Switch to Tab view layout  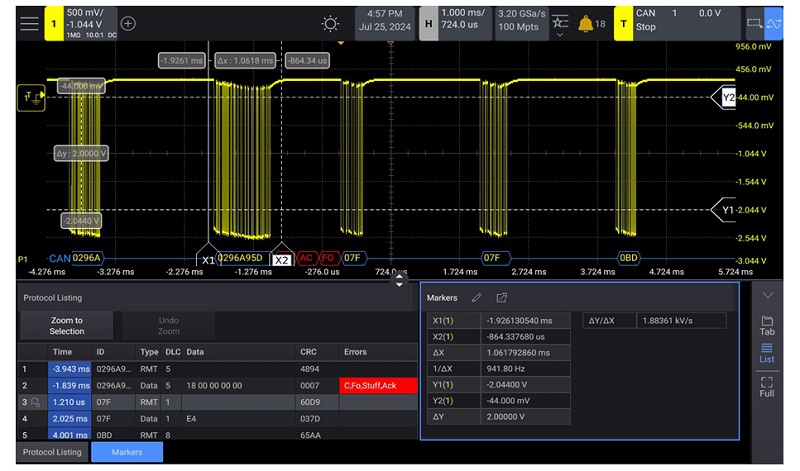click(x=767, y=326)
